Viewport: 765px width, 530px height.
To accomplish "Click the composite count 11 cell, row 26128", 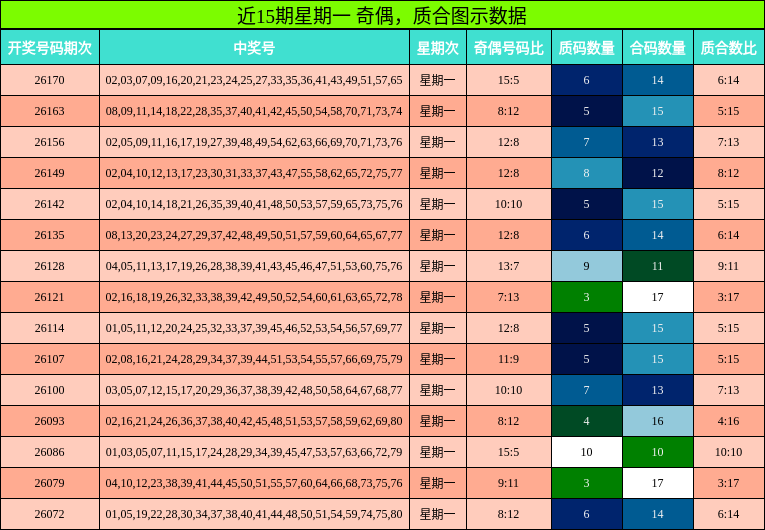I will (x=658, y=266).
